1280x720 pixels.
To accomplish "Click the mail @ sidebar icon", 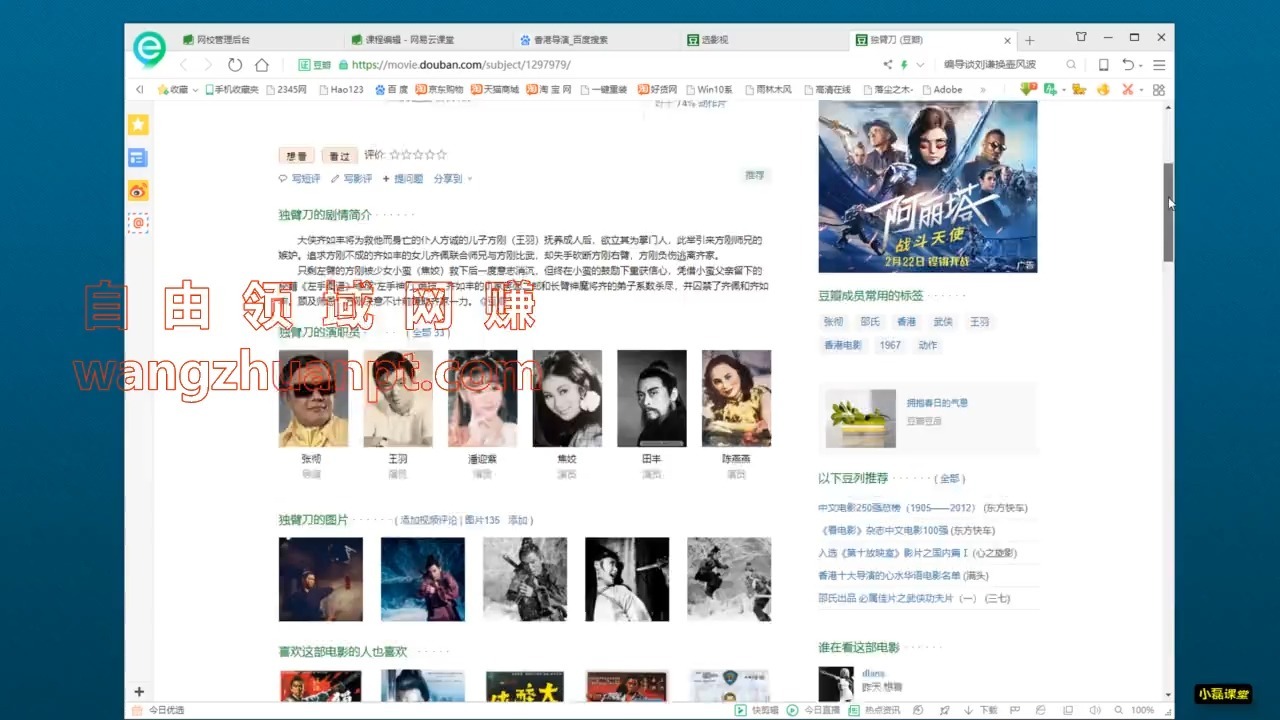I will 138,223.
